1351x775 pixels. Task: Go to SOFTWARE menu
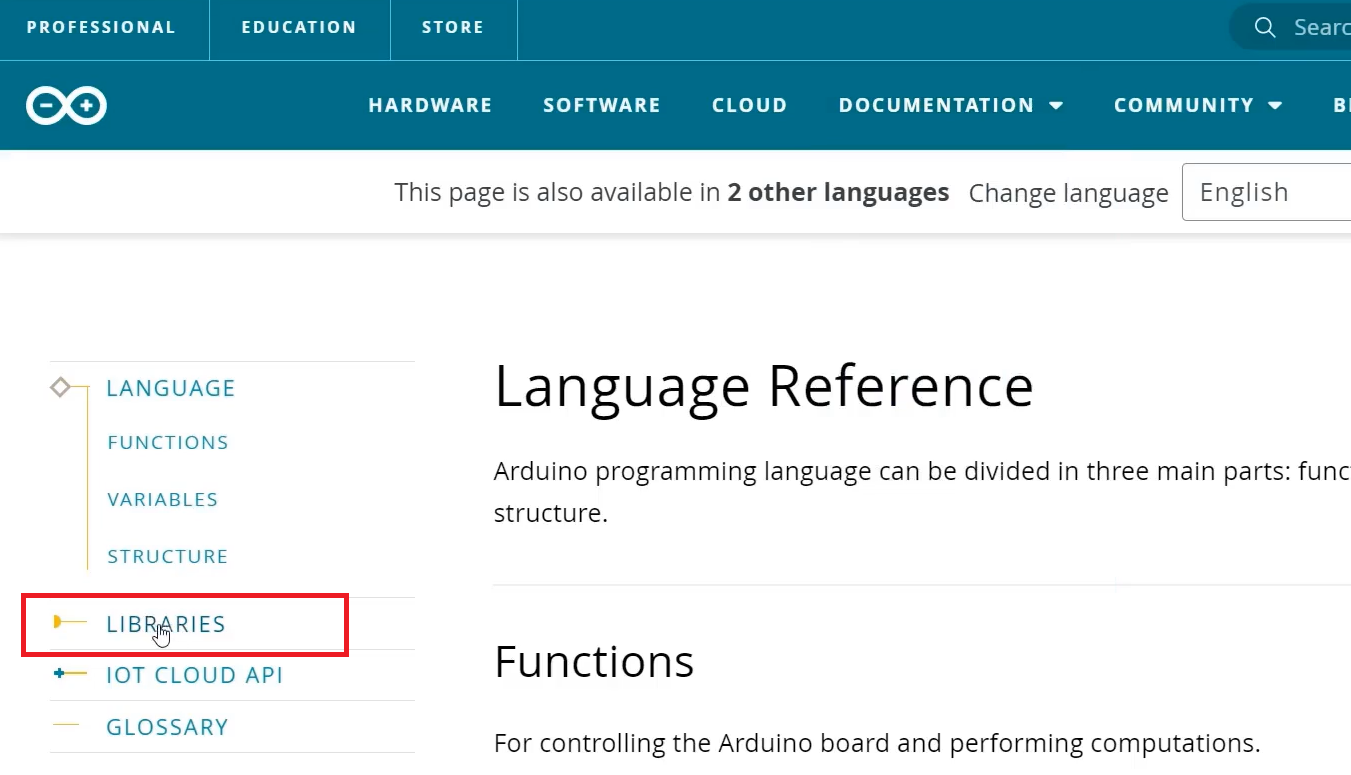point(602,105)
